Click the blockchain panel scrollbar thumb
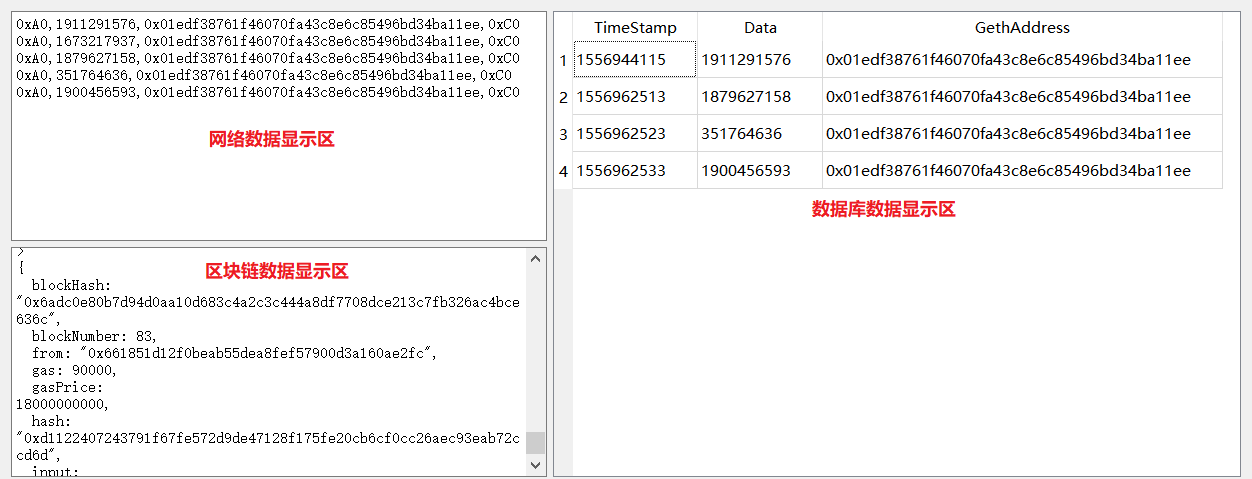The image size is (1252, 479). (x=536, y=443)
